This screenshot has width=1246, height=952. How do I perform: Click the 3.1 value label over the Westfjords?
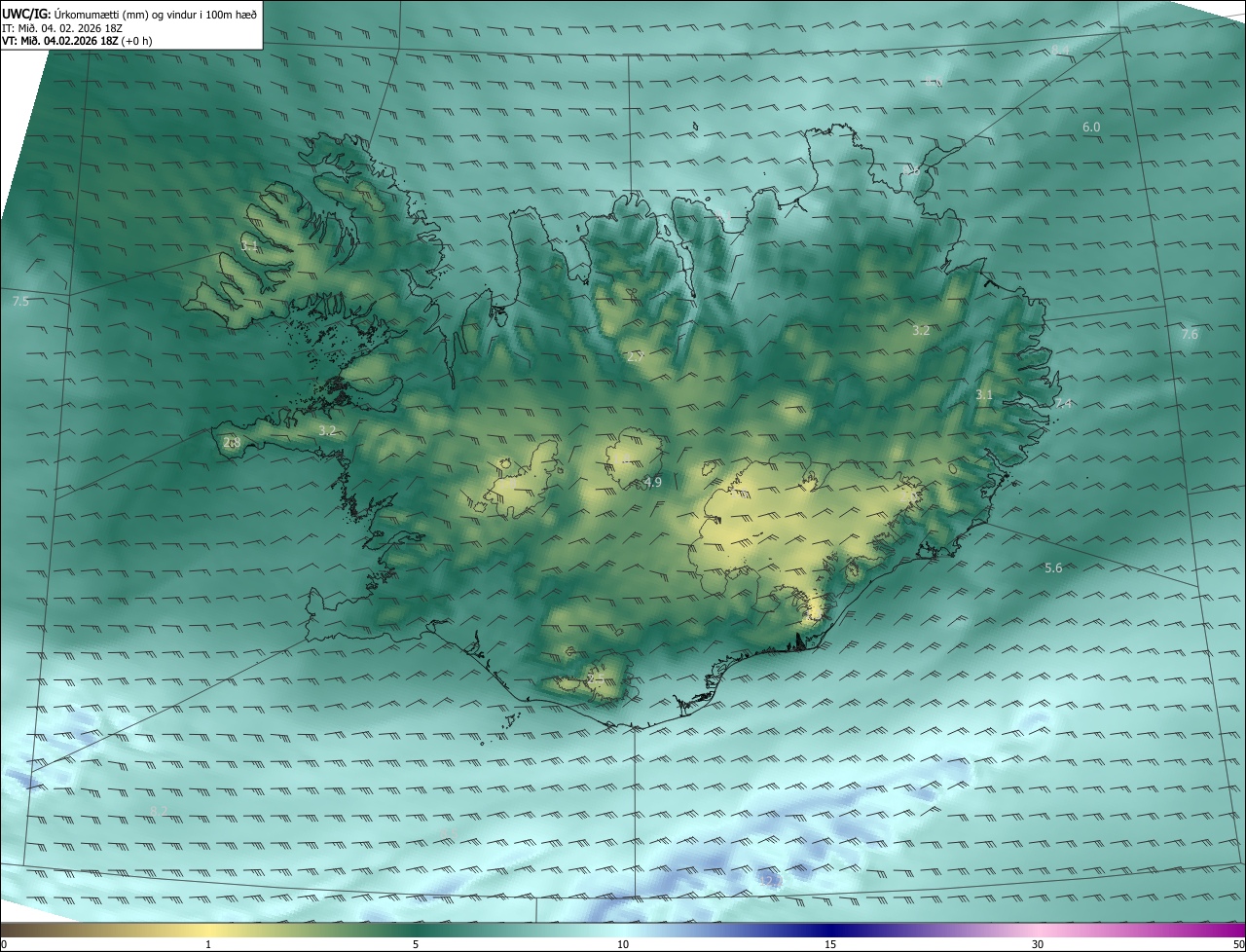250,247
